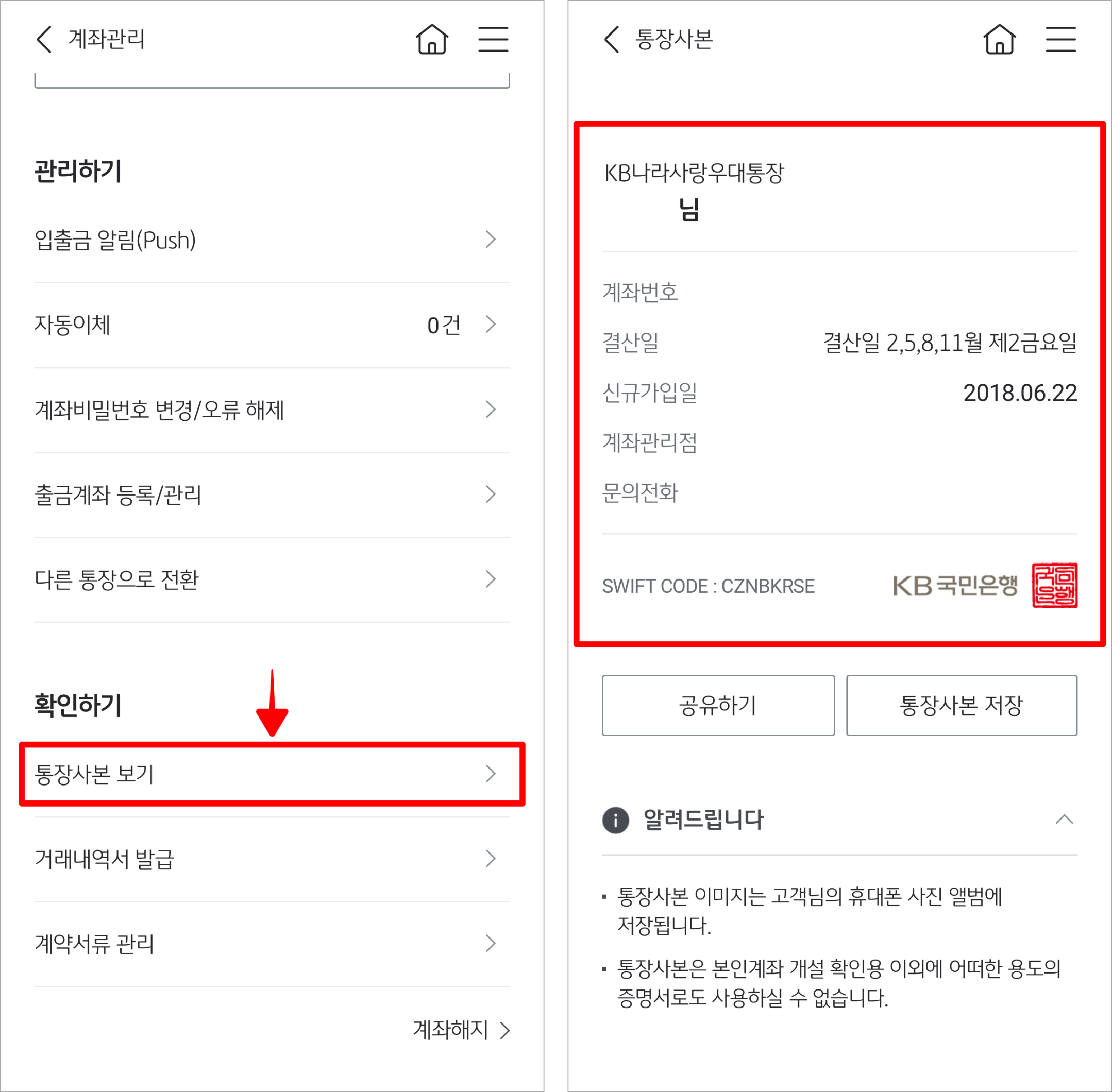Tap the chevron on 계약서류 관리 row
This screenshot has width=1112, height=1092.
point(491,943)
